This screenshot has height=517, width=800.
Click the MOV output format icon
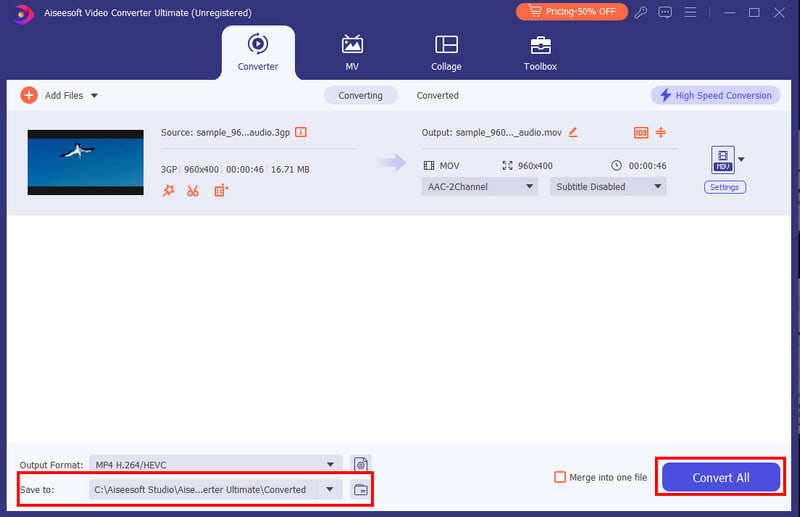723,159
